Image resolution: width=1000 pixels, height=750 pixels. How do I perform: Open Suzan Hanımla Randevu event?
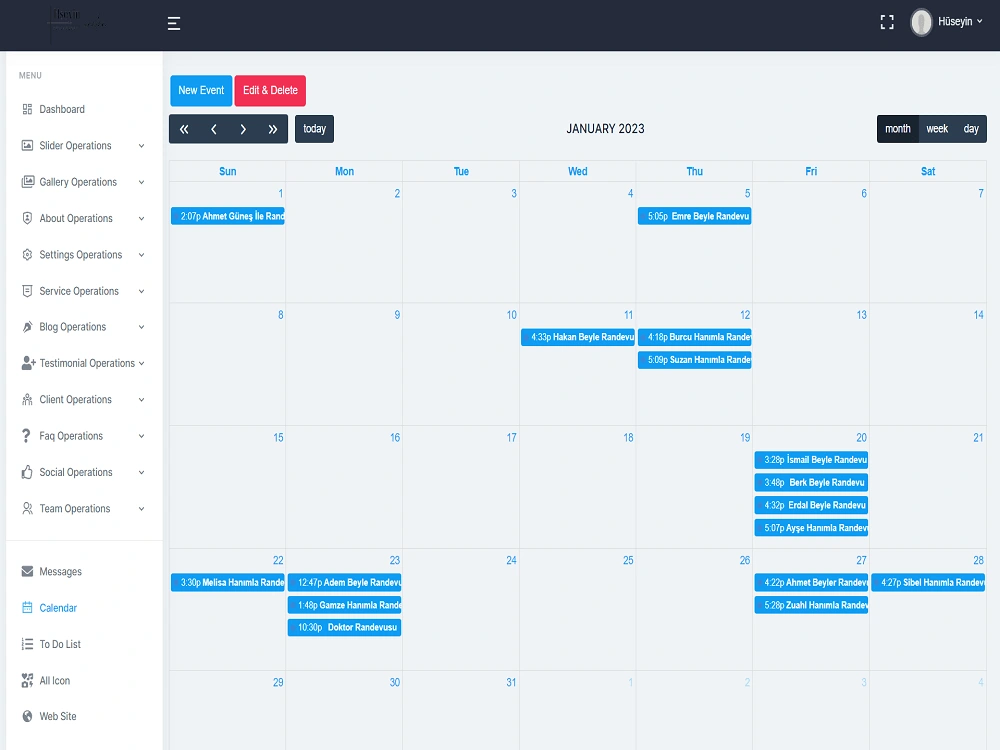coord(695,360)
